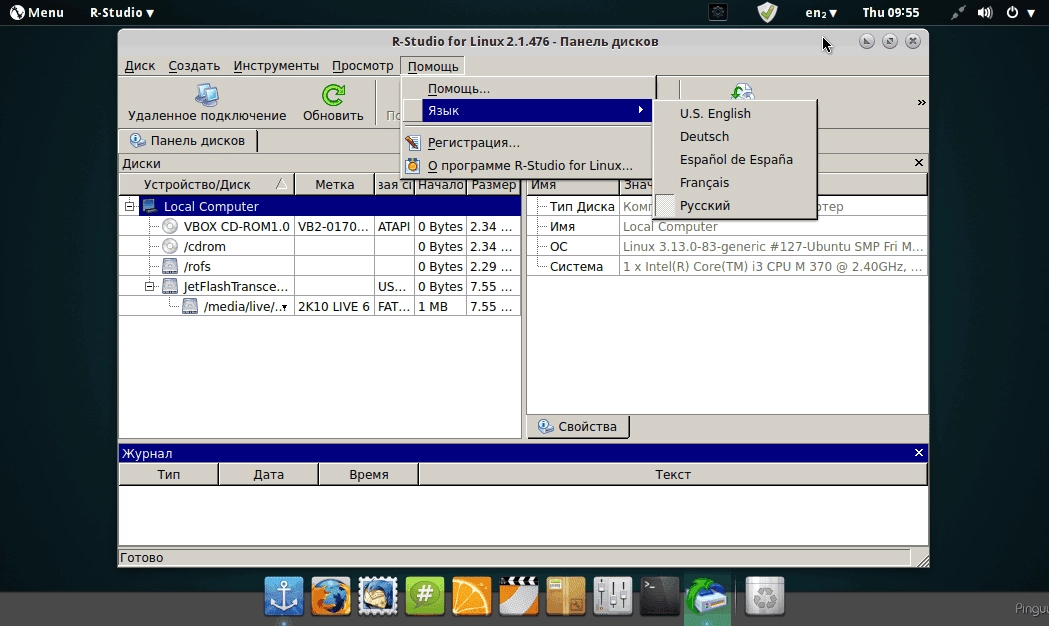The height and width of the screenshot is (626, 1049).
Task: Launch Firefox from the dock
Action: click(x=330, y=596)
